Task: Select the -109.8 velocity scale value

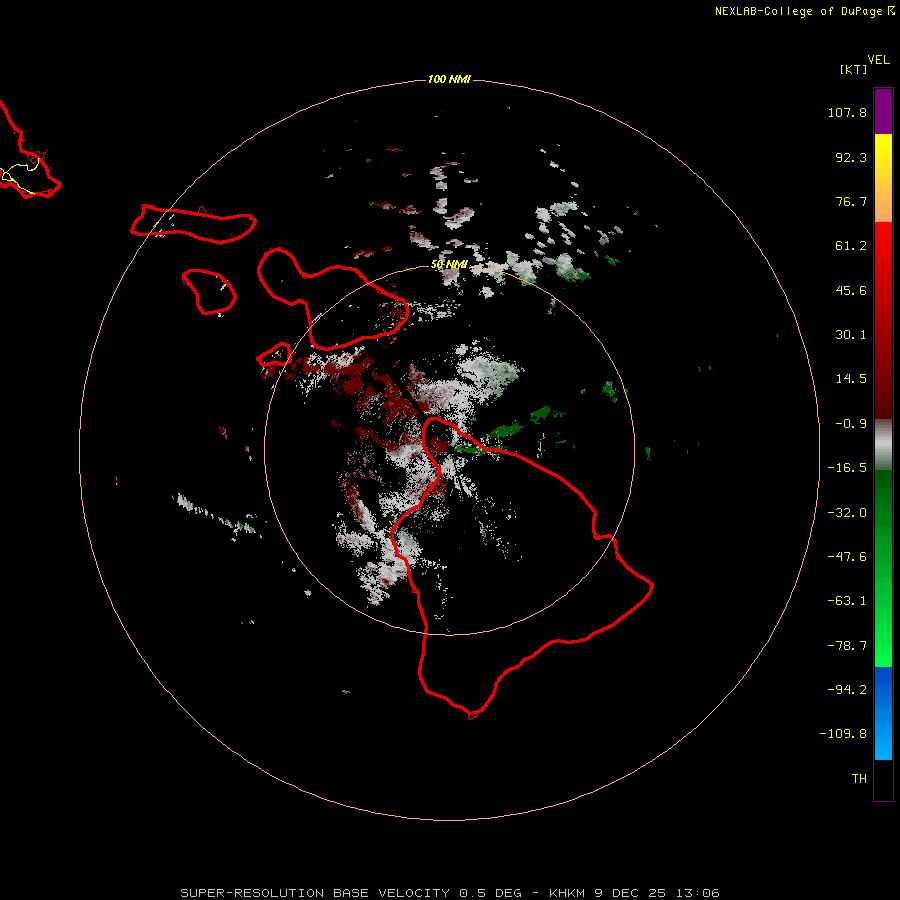Action: 843,734
